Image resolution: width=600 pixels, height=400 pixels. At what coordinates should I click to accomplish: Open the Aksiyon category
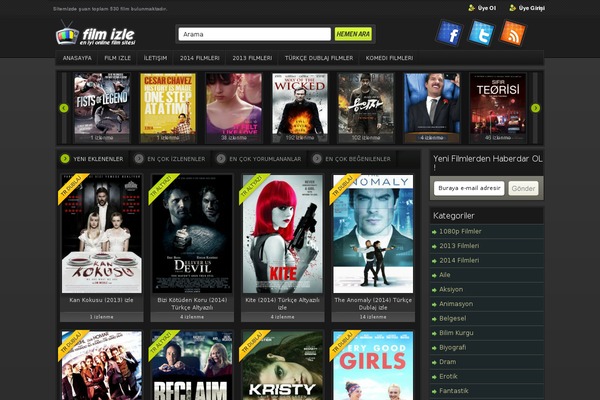click(487, 290)
